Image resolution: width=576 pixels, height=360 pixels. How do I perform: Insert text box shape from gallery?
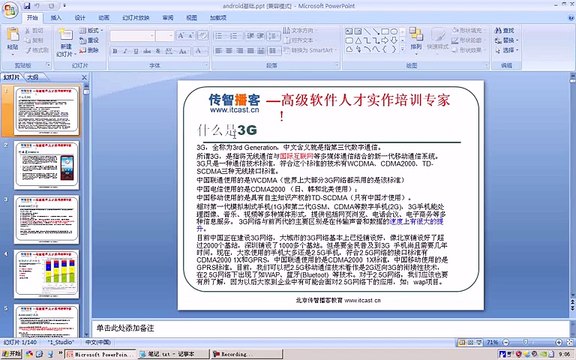349,31
